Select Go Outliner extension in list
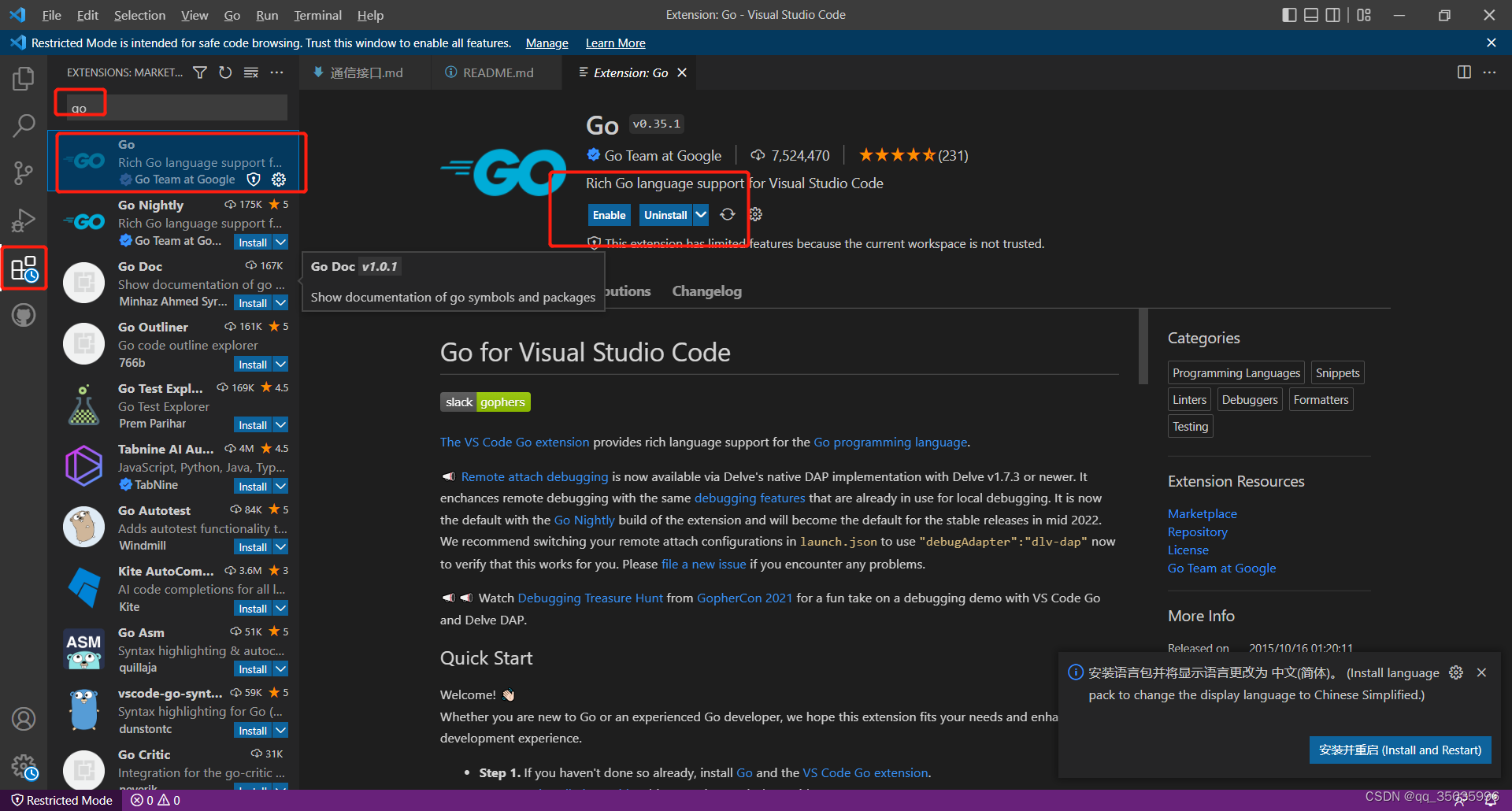 point(175,345)
